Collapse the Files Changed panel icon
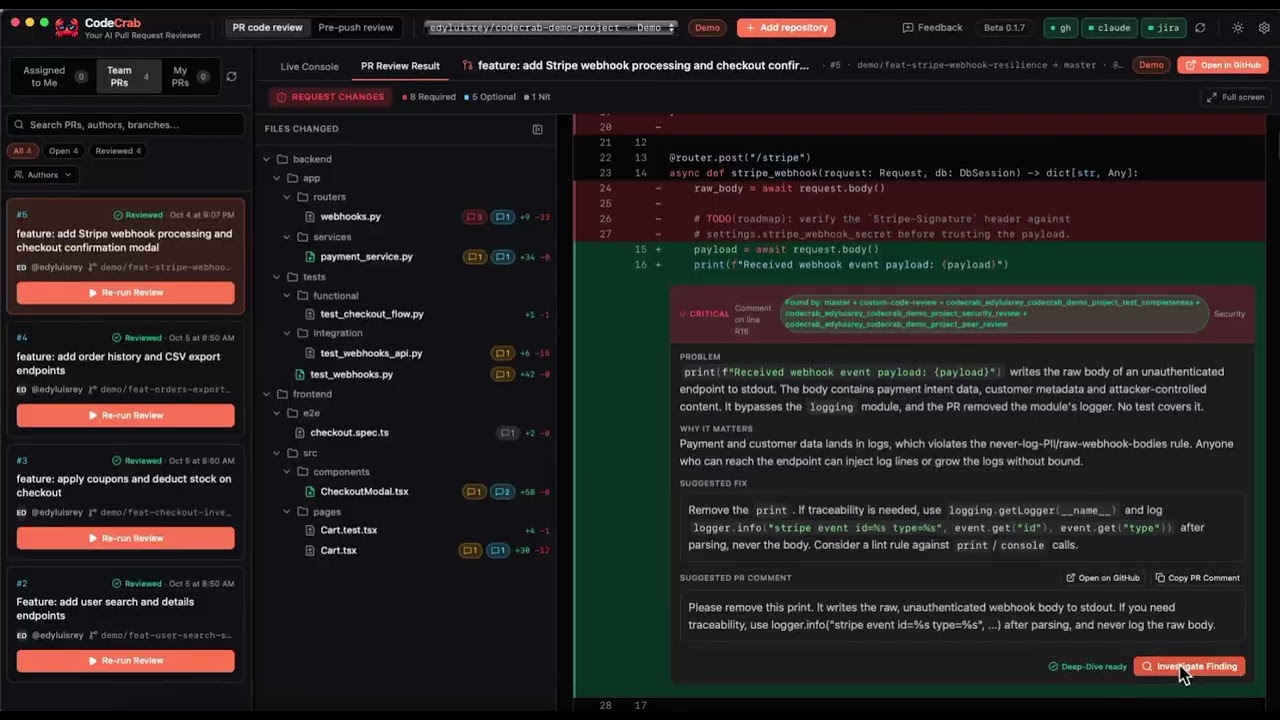Screen dimensions: 1280x720 click(x=537, y=129)
